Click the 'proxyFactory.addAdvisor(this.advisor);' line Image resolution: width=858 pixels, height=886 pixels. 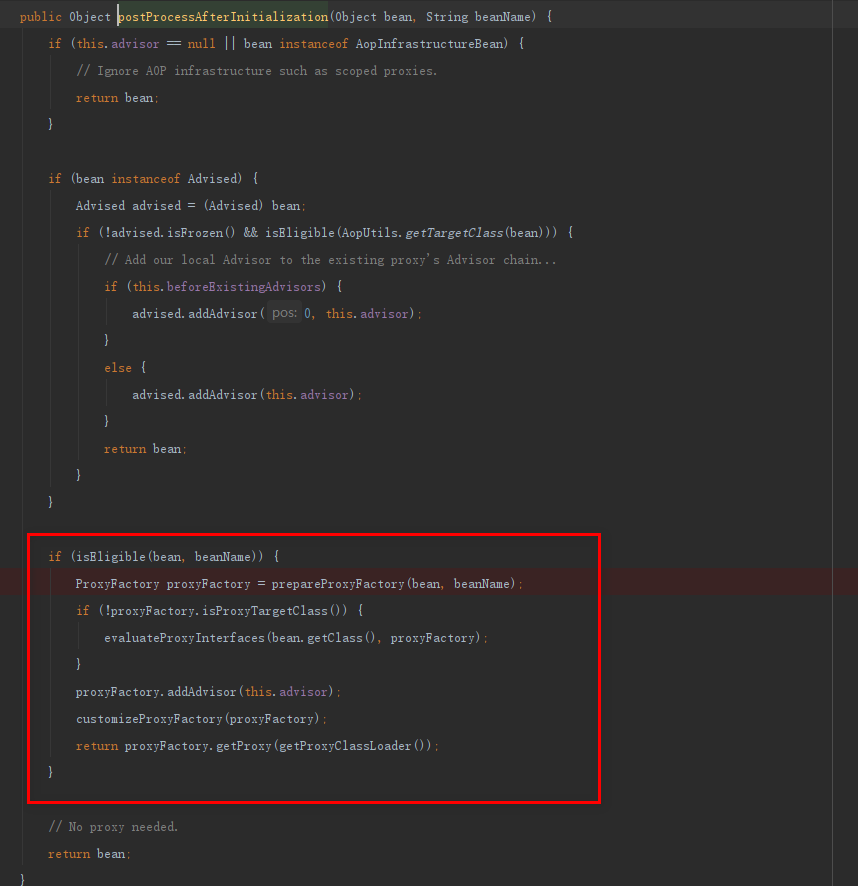pyautogui.click(x=208, y=692)
